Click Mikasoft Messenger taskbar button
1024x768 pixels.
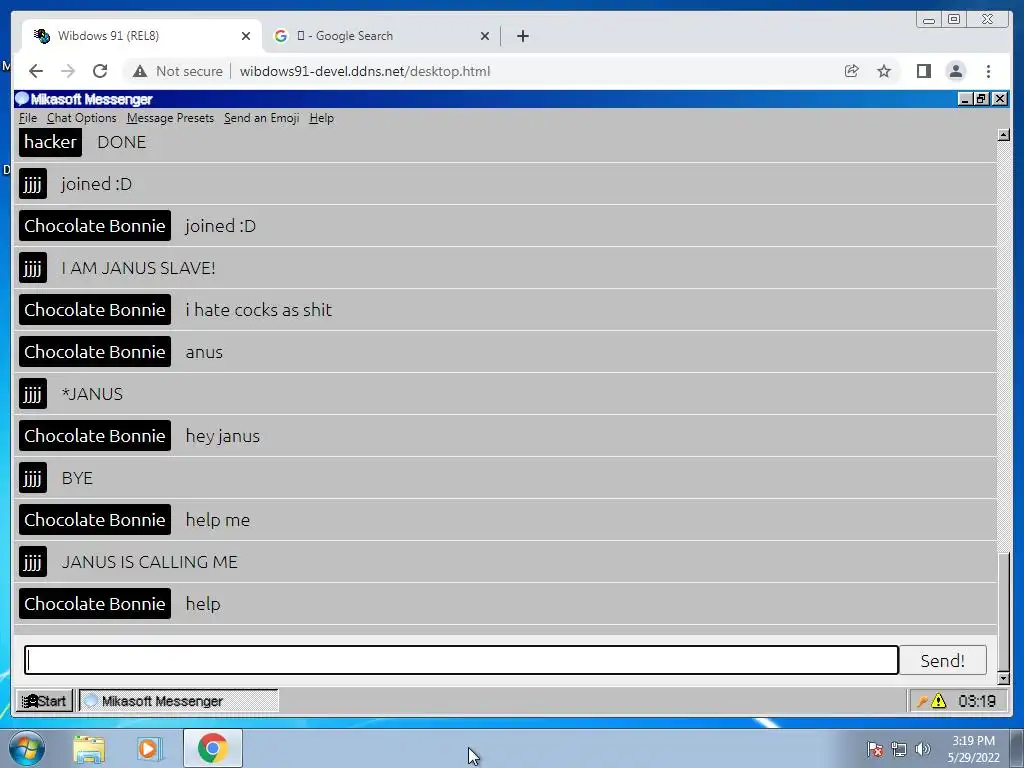178,701
